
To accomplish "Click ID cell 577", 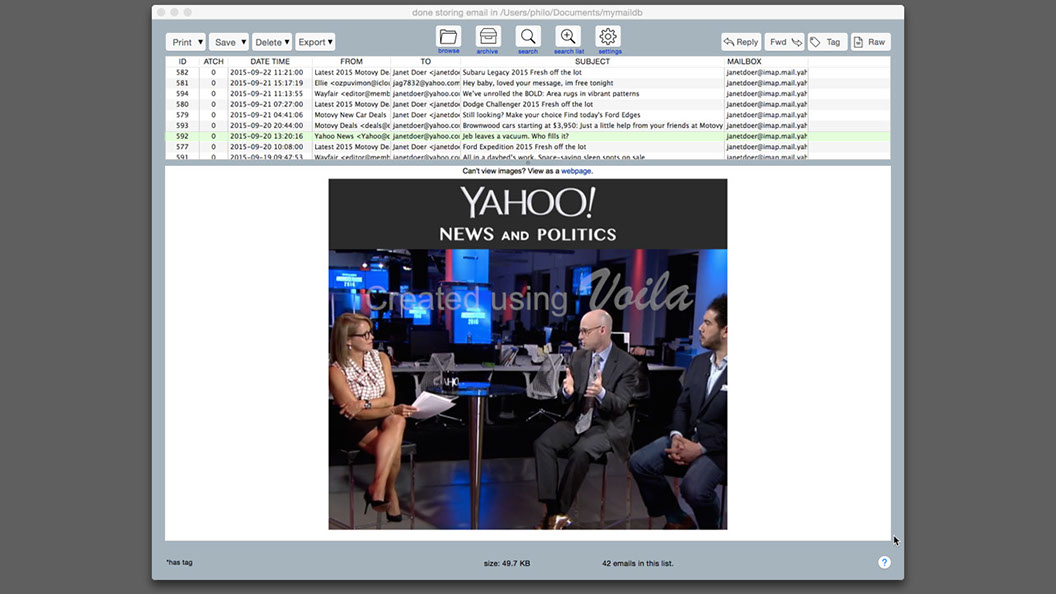I will click(183, 147).
